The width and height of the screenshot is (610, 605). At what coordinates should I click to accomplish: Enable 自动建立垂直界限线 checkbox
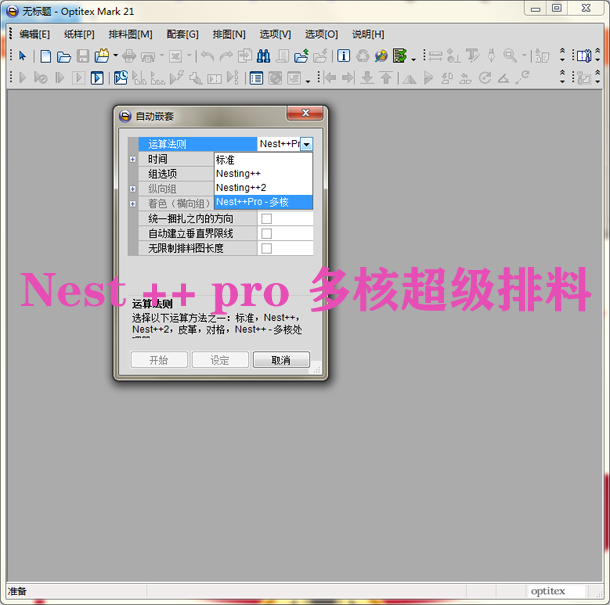(x=266, y=233)
